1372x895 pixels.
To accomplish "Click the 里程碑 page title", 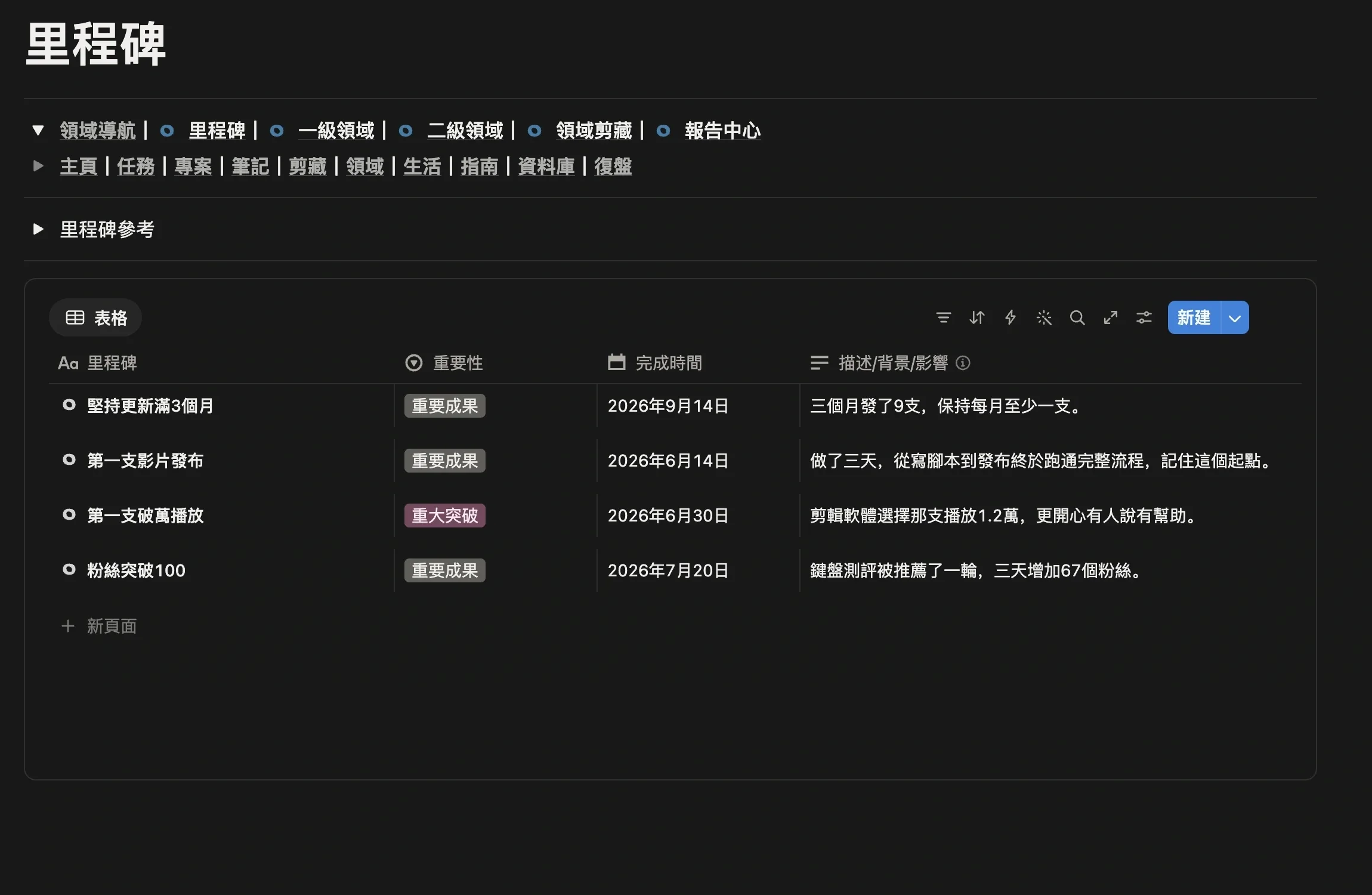I will (x=95, y=44).
